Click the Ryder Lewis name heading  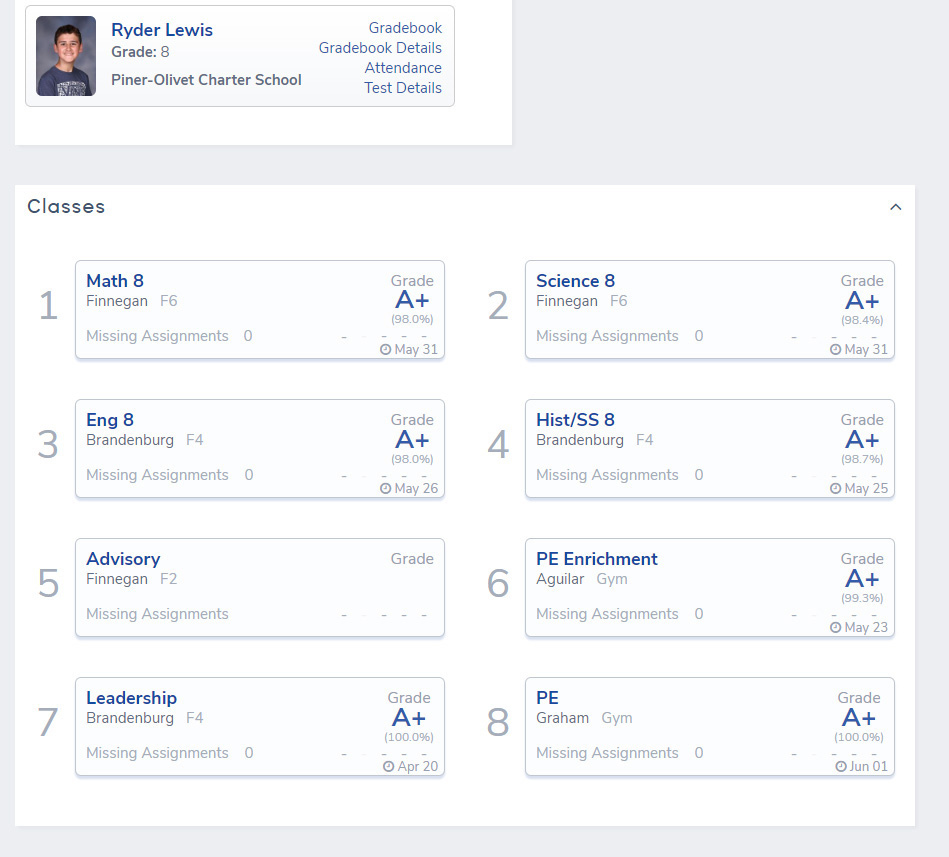162,30
